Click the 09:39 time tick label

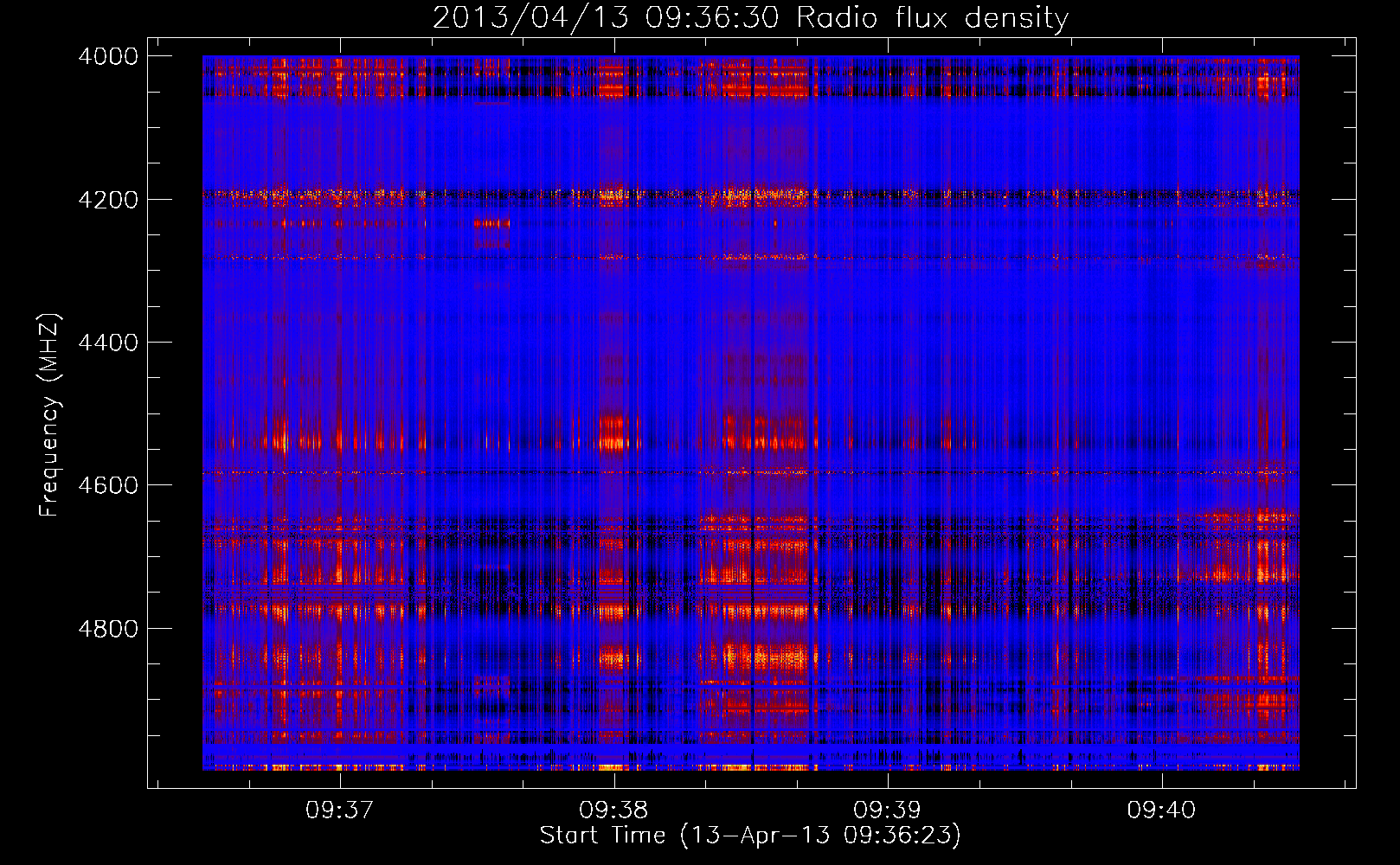pyautogui.click(x=888, y=810)
